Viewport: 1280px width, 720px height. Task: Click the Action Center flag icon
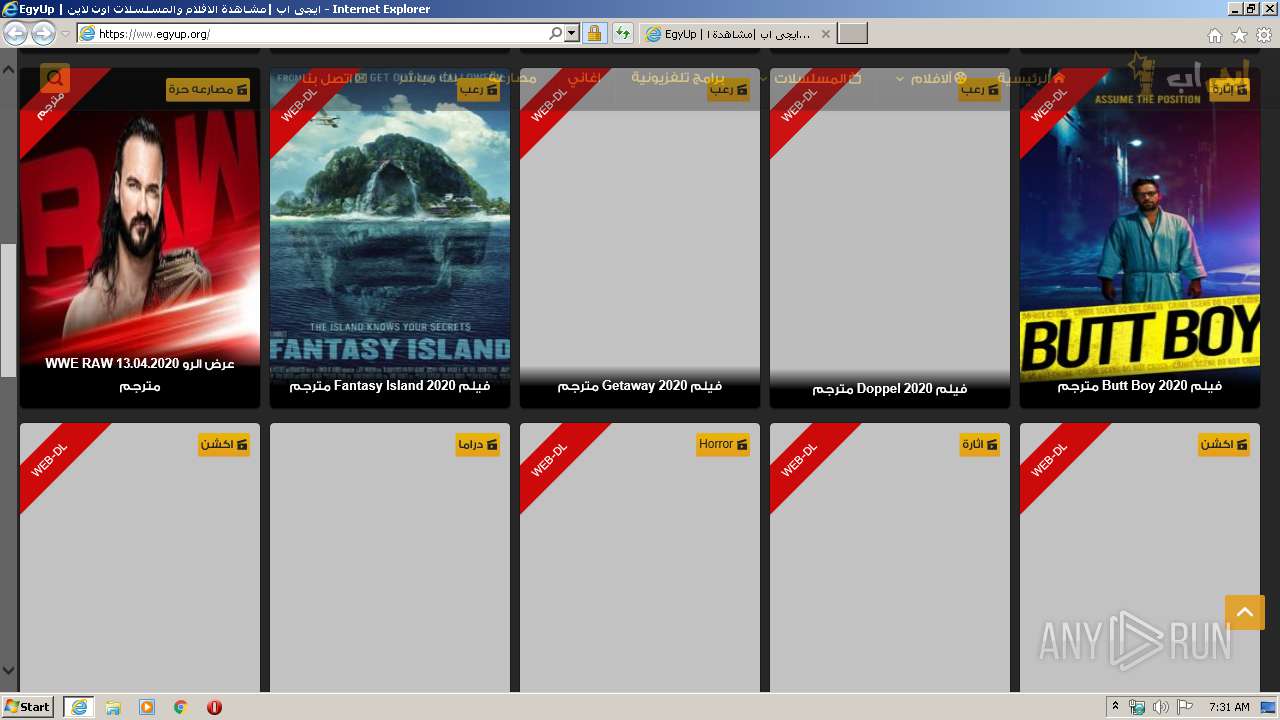1185,707
